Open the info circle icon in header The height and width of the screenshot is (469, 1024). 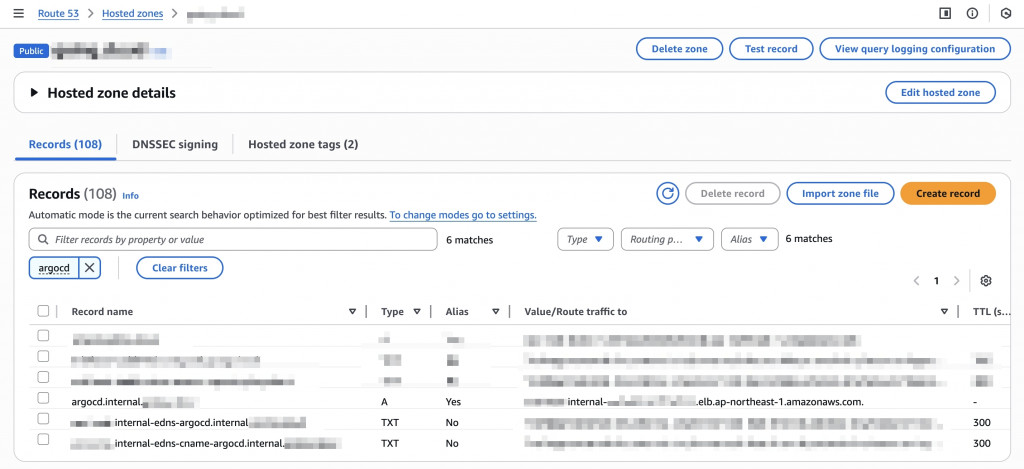[x=972, y=13]
